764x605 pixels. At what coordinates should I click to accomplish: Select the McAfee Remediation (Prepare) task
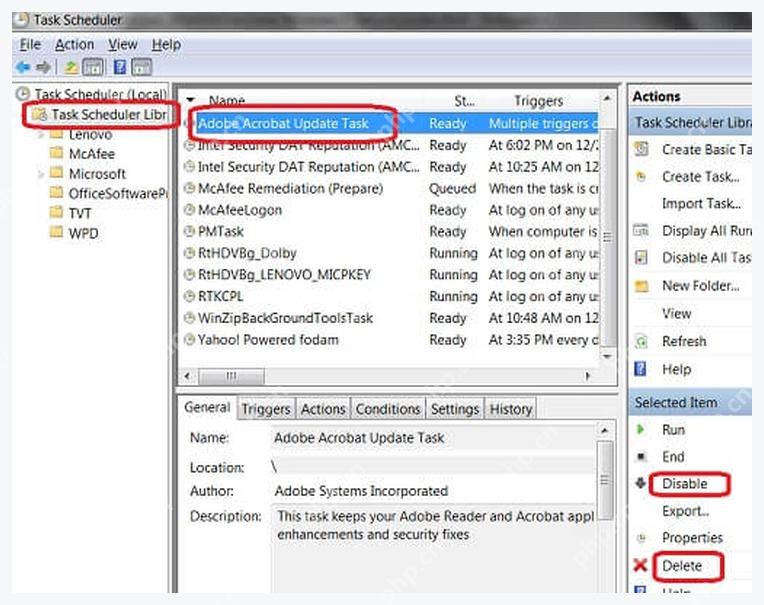[390, 189]
